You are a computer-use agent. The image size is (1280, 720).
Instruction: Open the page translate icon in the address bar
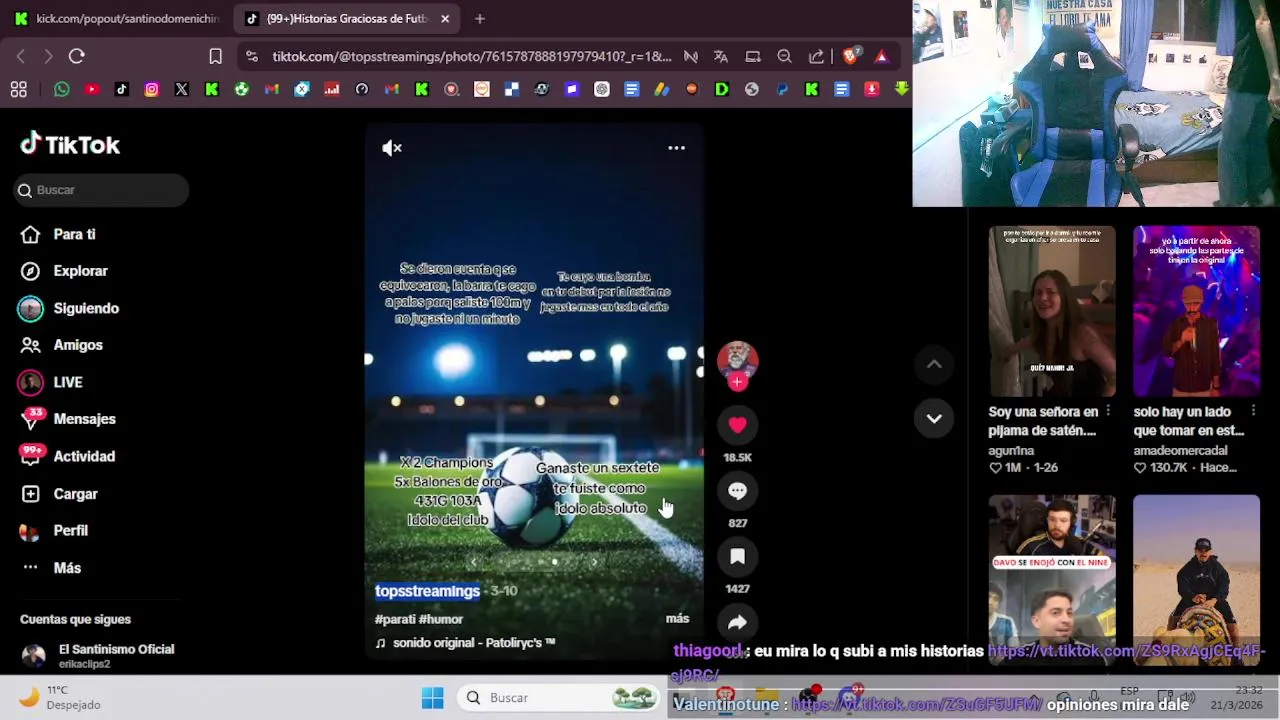pos(721,57)
